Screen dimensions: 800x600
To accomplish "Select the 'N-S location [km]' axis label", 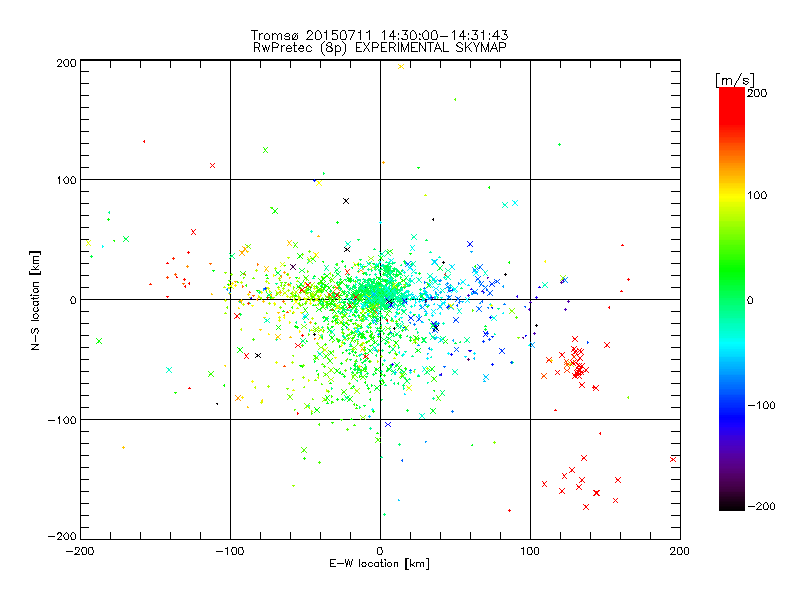I will click(x=35, y=300).
